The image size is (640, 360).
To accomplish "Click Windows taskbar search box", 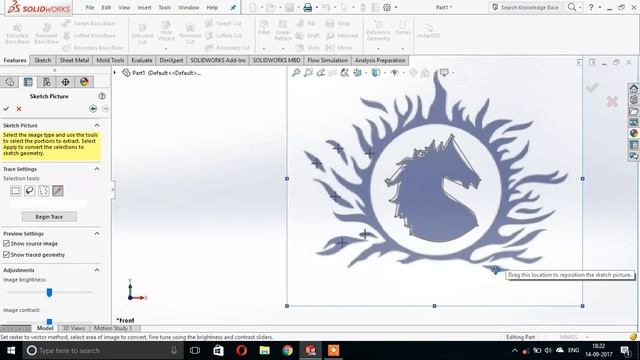I will click(x=102, y=351).
